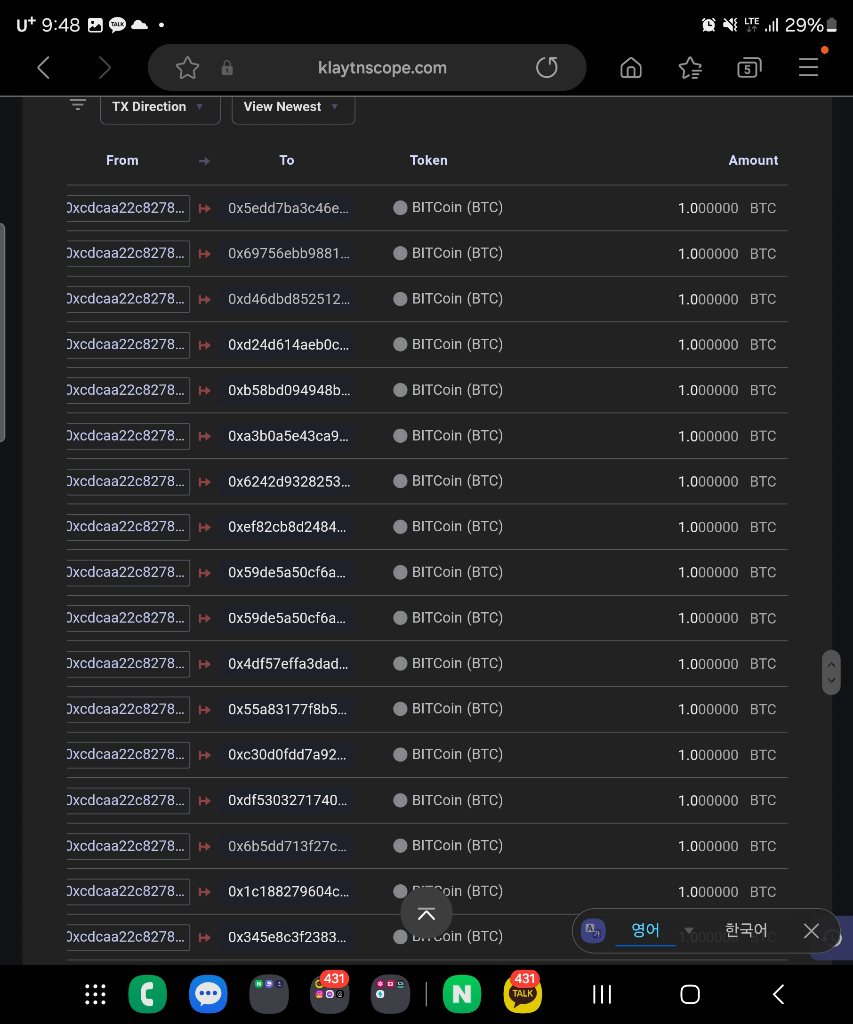Open the filter icon beside TX Direction
The image size is (853, 1024).
(78, 105)
